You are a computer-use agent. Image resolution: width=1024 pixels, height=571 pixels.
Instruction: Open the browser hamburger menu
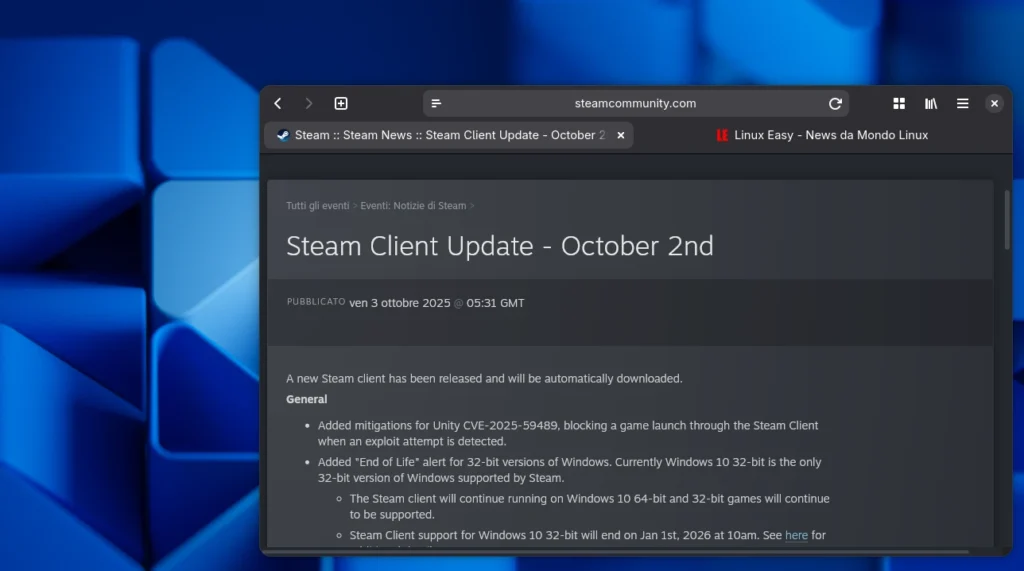963,103
